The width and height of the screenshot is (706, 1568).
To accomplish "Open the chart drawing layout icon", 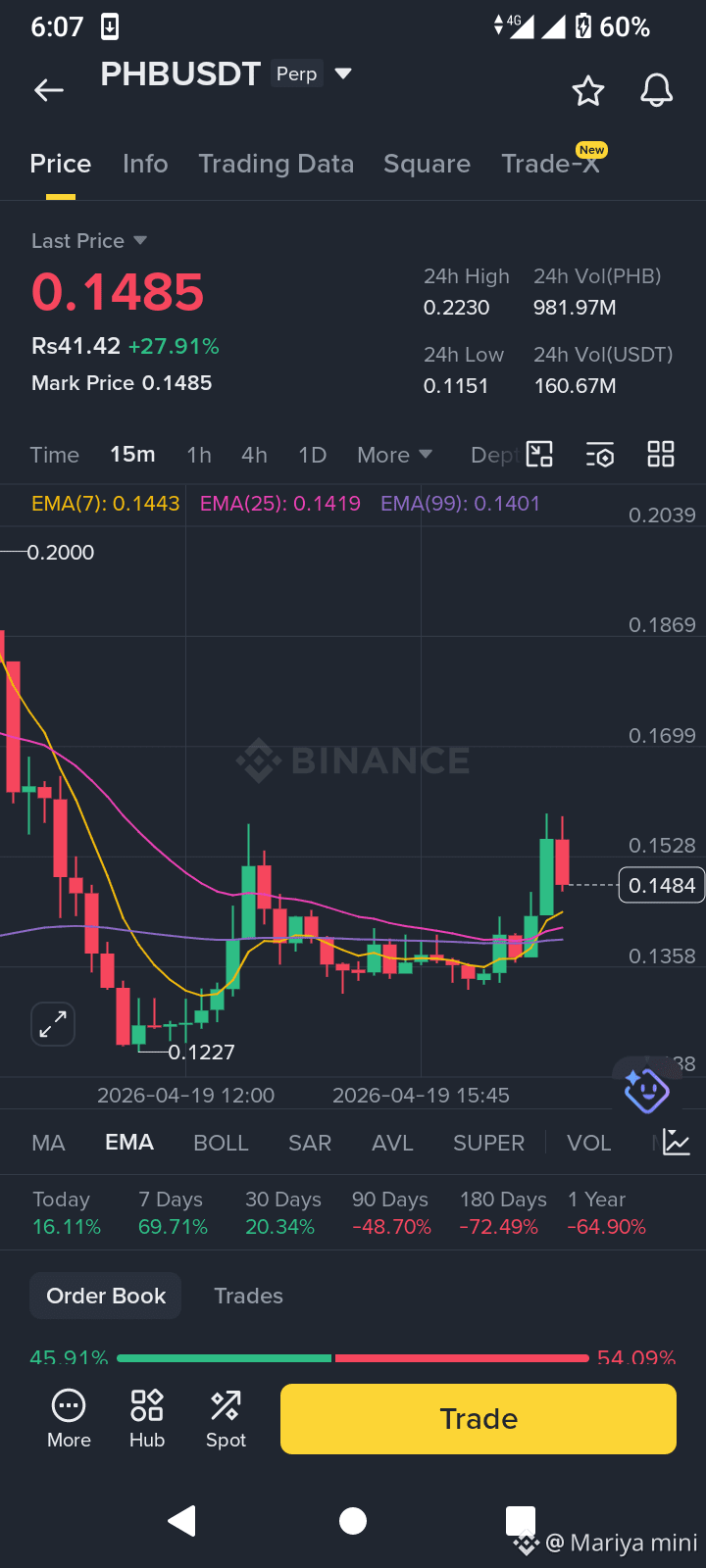I will pyautogui.click(x=539, y=454).
